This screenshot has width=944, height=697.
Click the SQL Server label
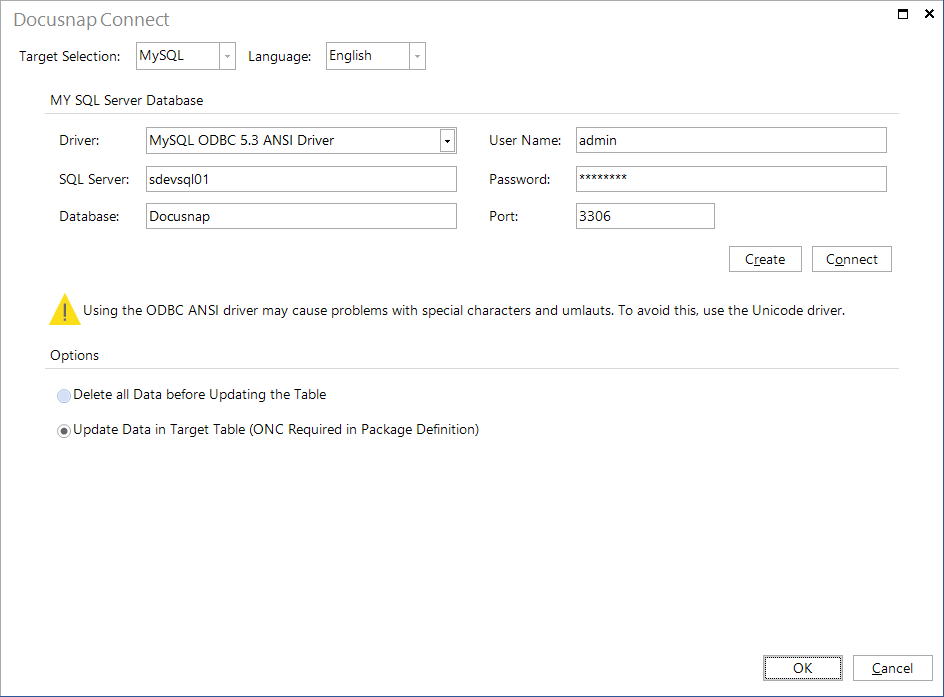pyautogui.click(x=94, y=179)
